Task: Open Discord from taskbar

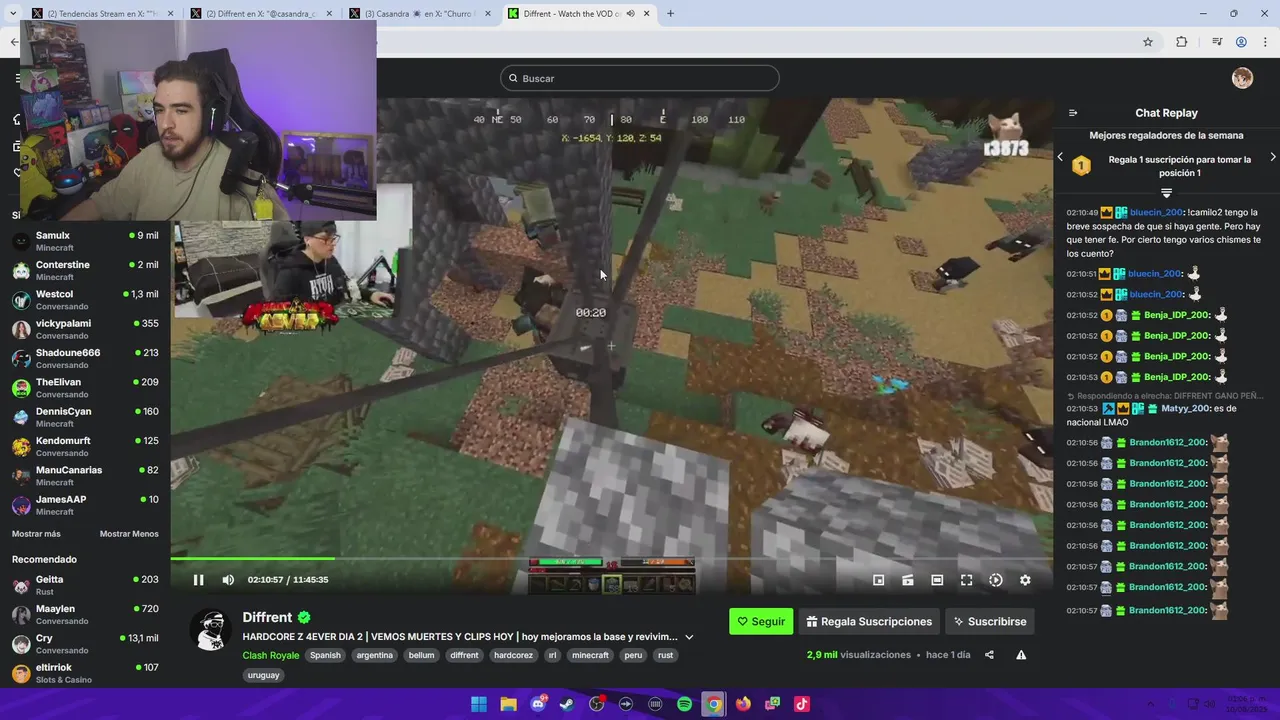Action: point(538,704)
